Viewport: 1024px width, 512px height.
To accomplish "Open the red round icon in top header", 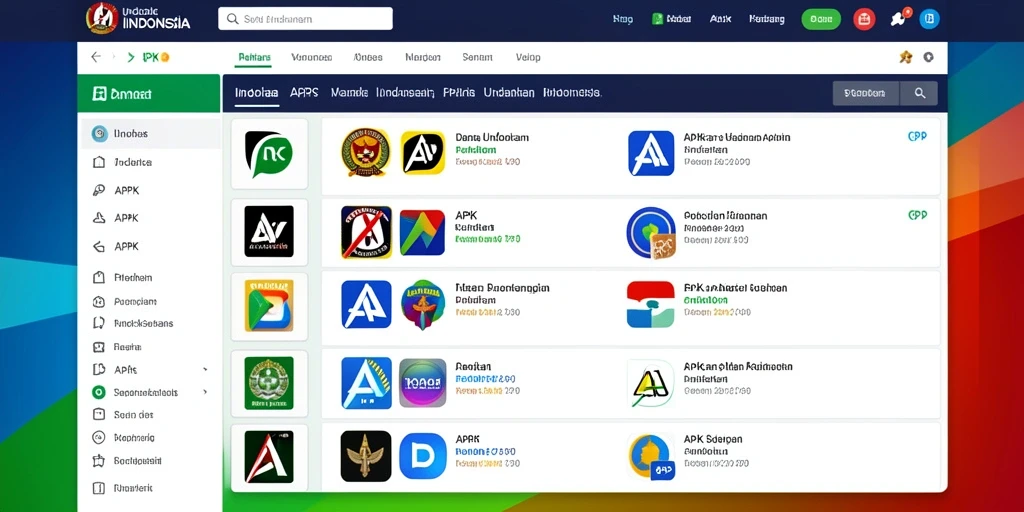I will tap(864, 19).
